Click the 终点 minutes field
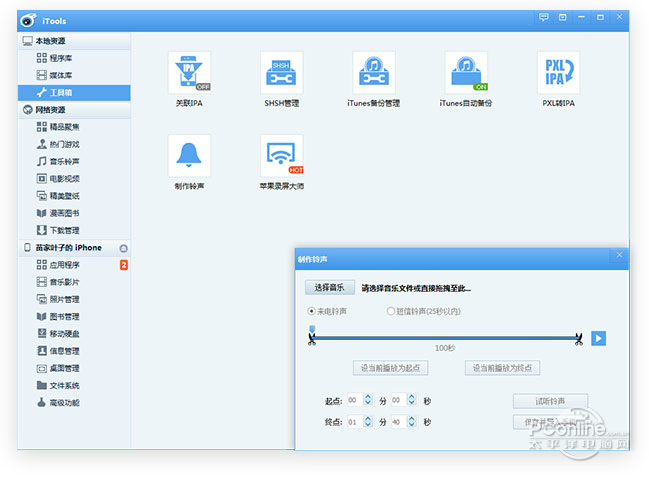Image resolution: width=649 pixels, height=480 pixels. point(355,422)
